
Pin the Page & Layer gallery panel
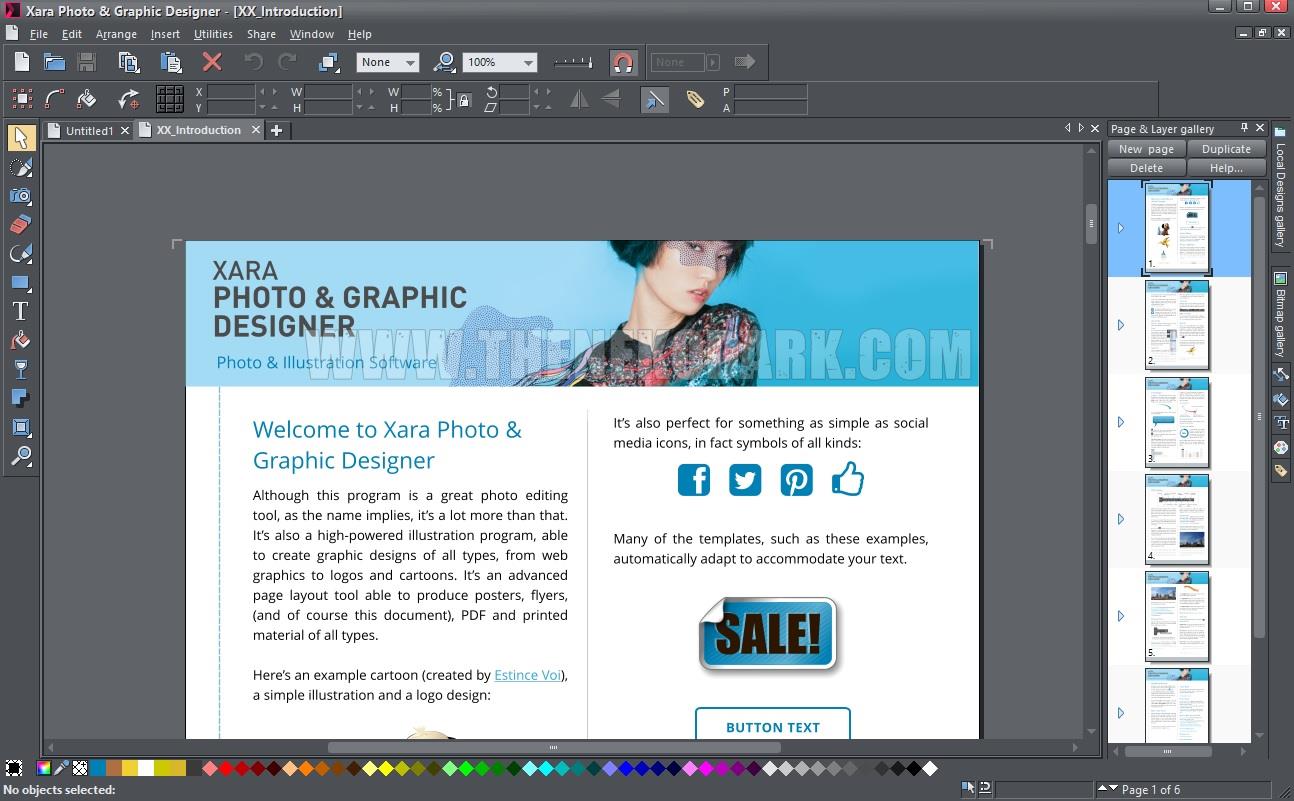pyautogui.click(x=1244, y=128)
